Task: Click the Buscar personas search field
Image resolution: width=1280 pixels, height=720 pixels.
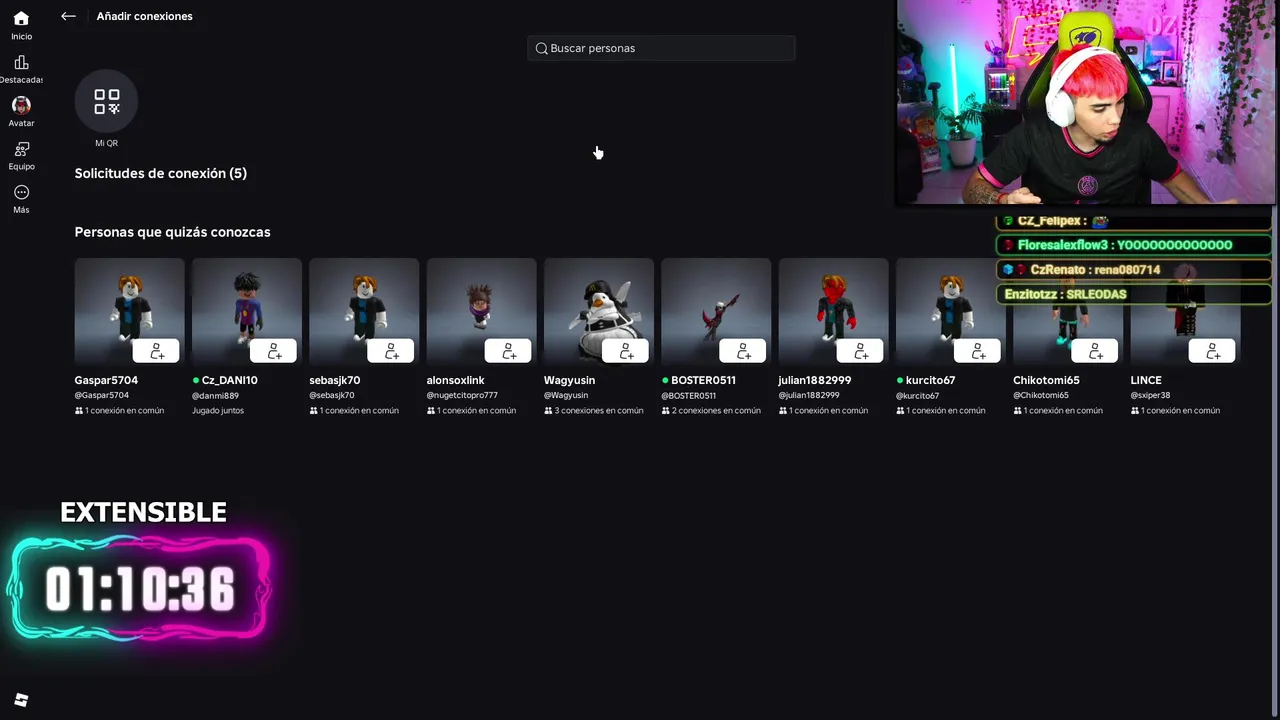Action: [661, 48]
